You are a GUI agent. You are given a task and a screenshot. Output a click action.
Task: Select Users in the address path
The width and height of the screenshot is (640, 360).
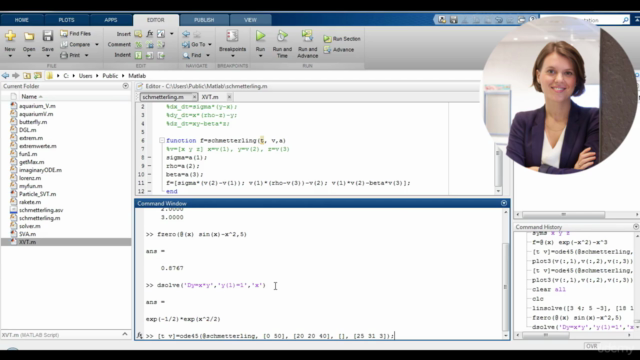pos(85,76)
